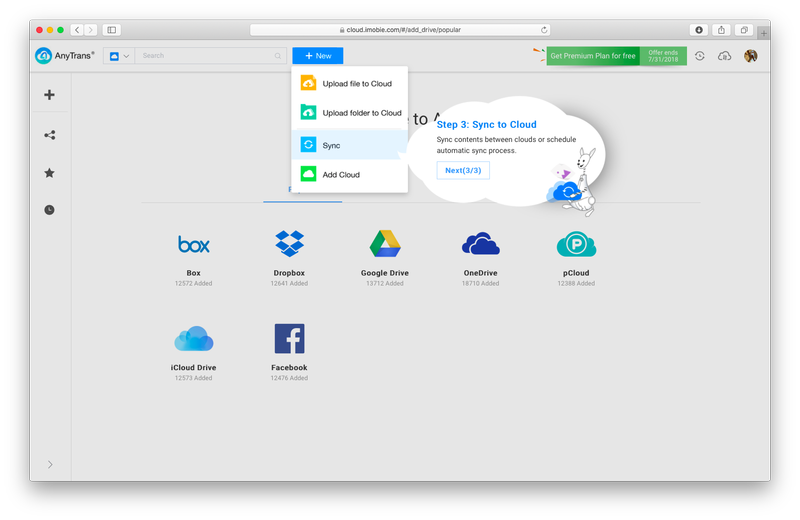Open starred favorites in sidebar

click(49, 173)
